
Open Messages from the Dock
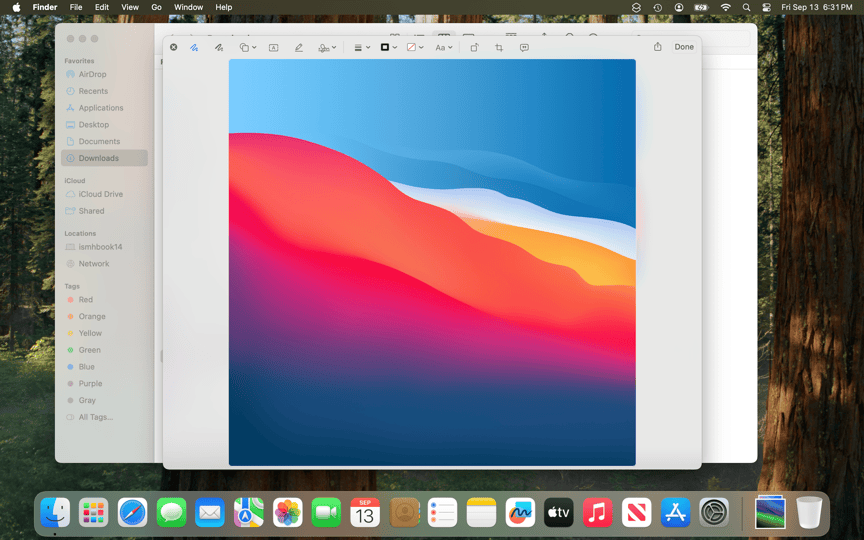[171, 512]
